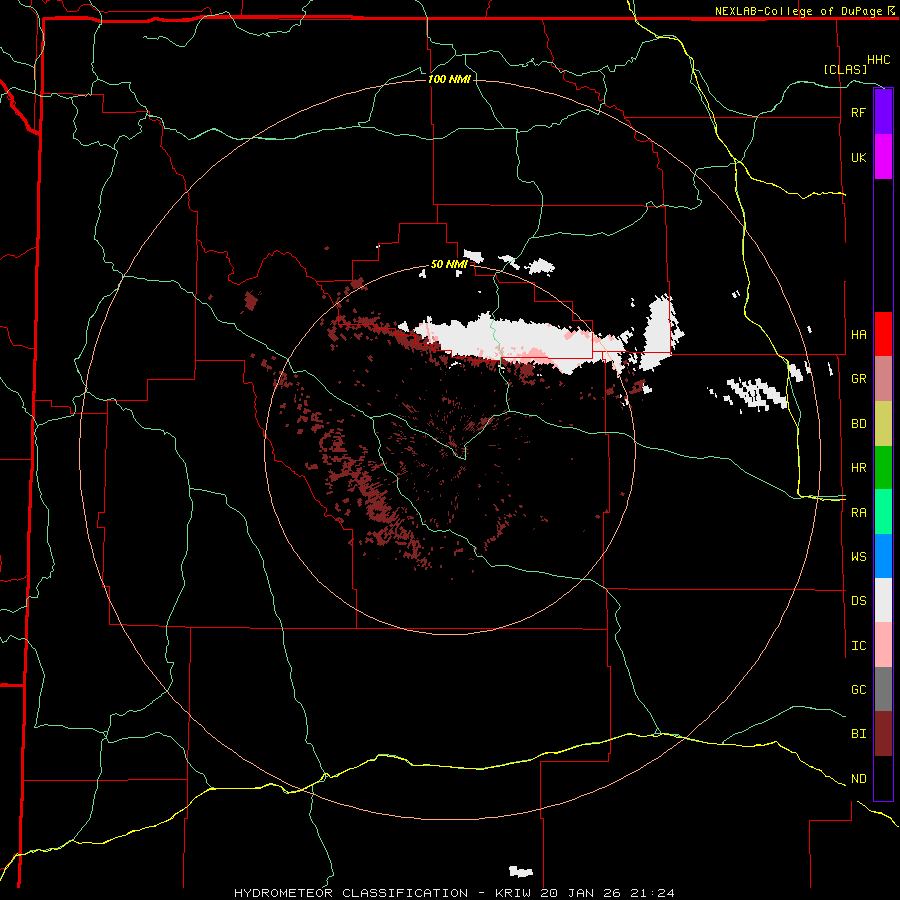Click the HA red legend swatch
This screenshot has width=900, height=900.
tap(883, 334)
